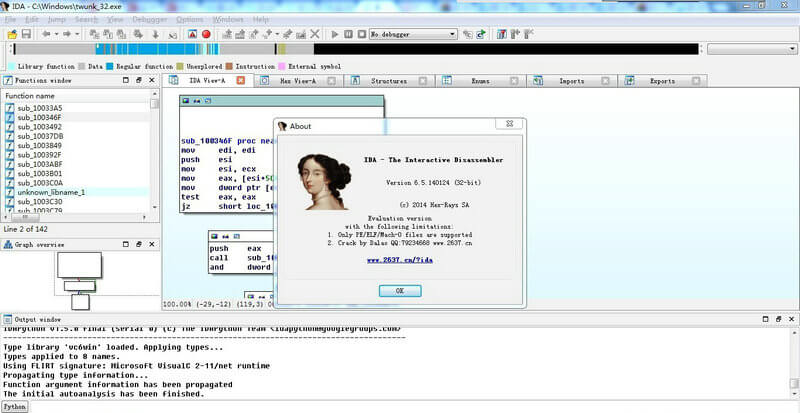Viewport: 800px width, 413px height.
Task: Click the open file folder icon
Action: (11, 34)
